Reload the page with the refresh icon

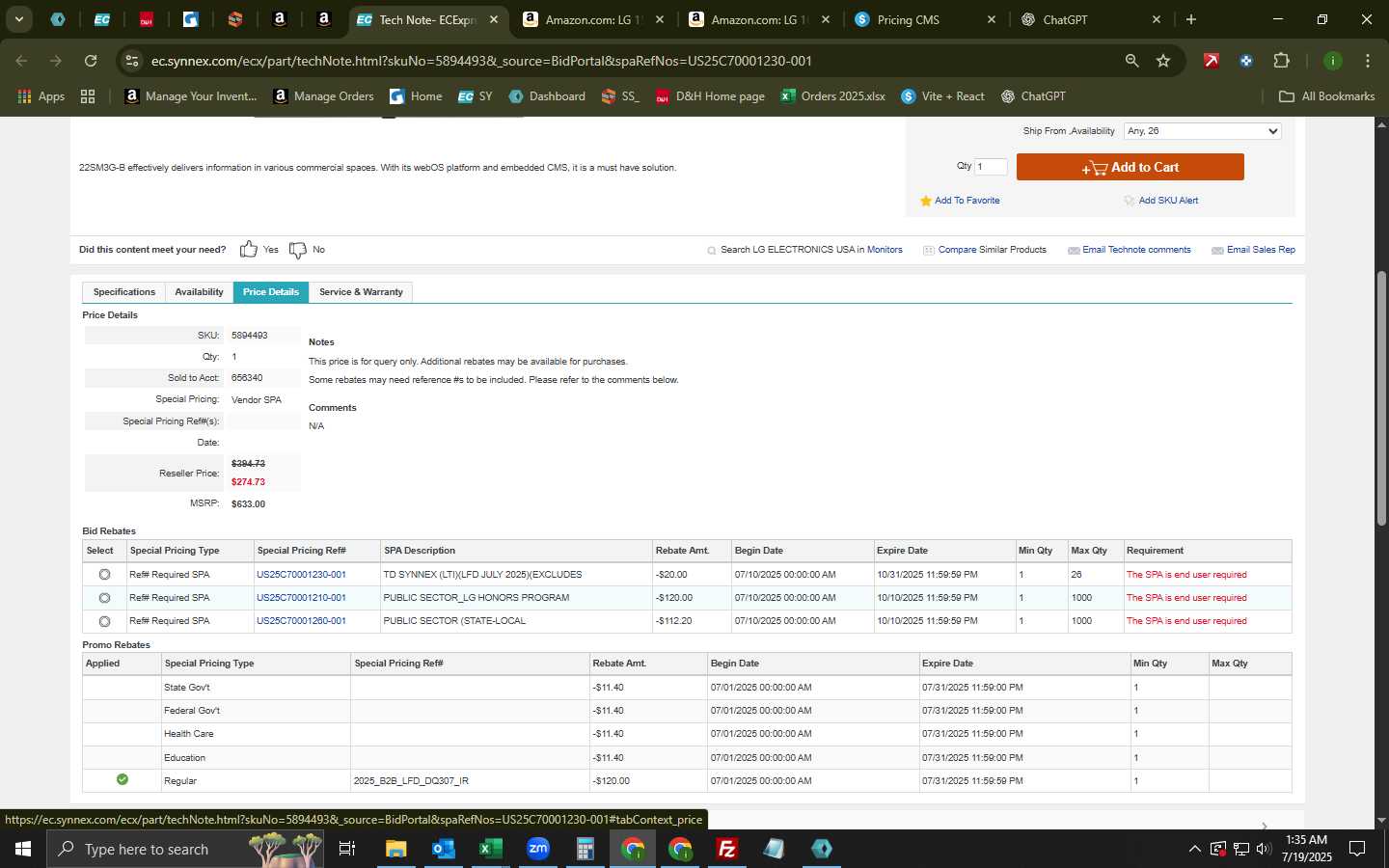91,61
